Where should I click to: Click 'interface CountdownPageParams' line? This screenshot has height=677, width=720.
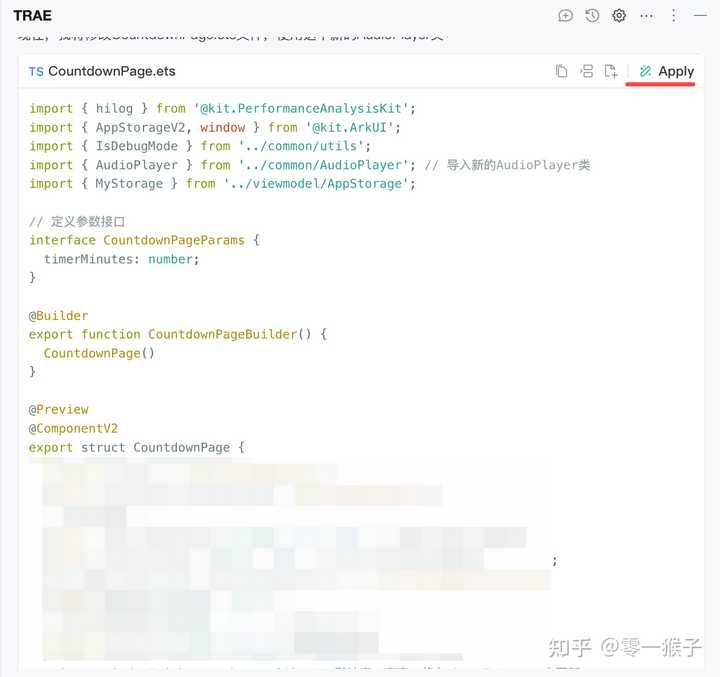pos(144,240)
